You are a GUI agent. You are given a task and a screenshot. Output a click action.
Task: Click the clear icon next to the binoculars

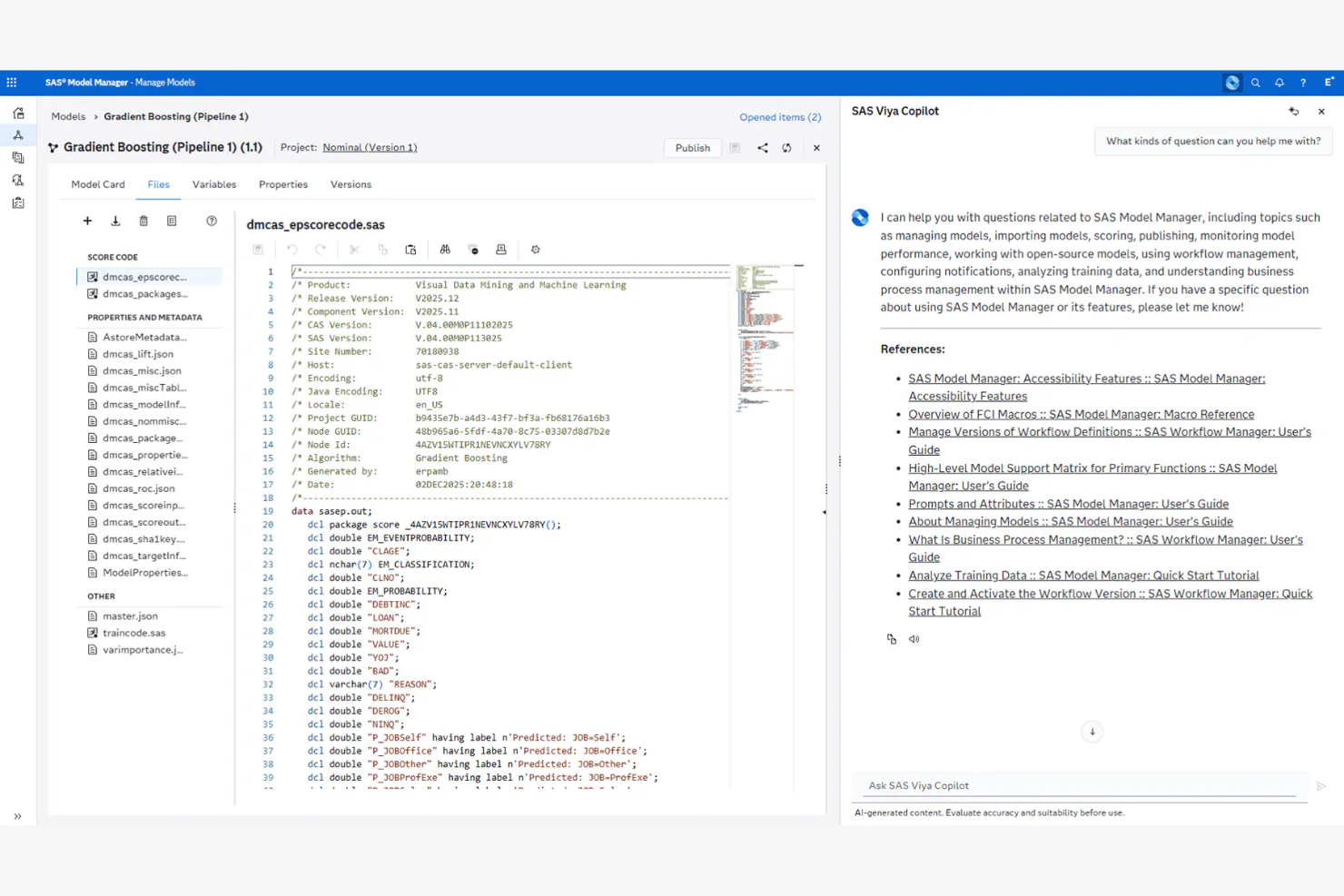pos(473,250)
